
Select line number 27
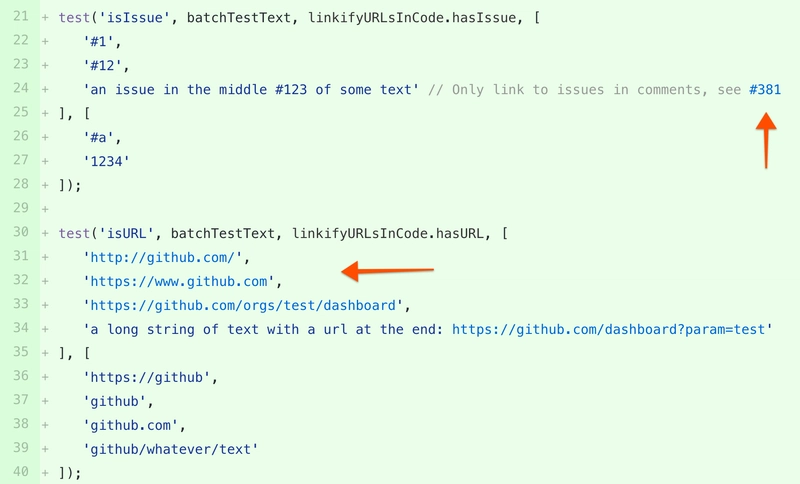pos(20,162)
